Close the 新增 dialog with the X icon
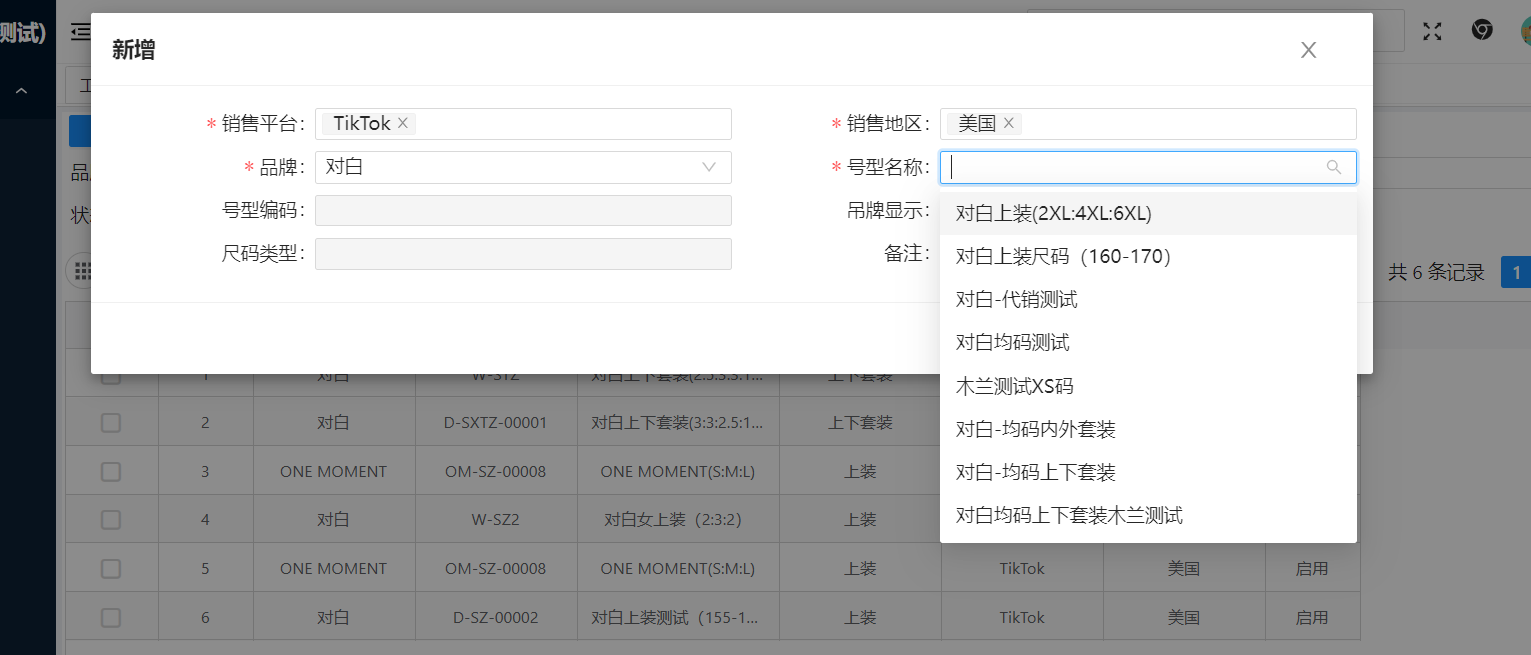This screenshot has height=655, width=1531. [x=1308, y=50]
